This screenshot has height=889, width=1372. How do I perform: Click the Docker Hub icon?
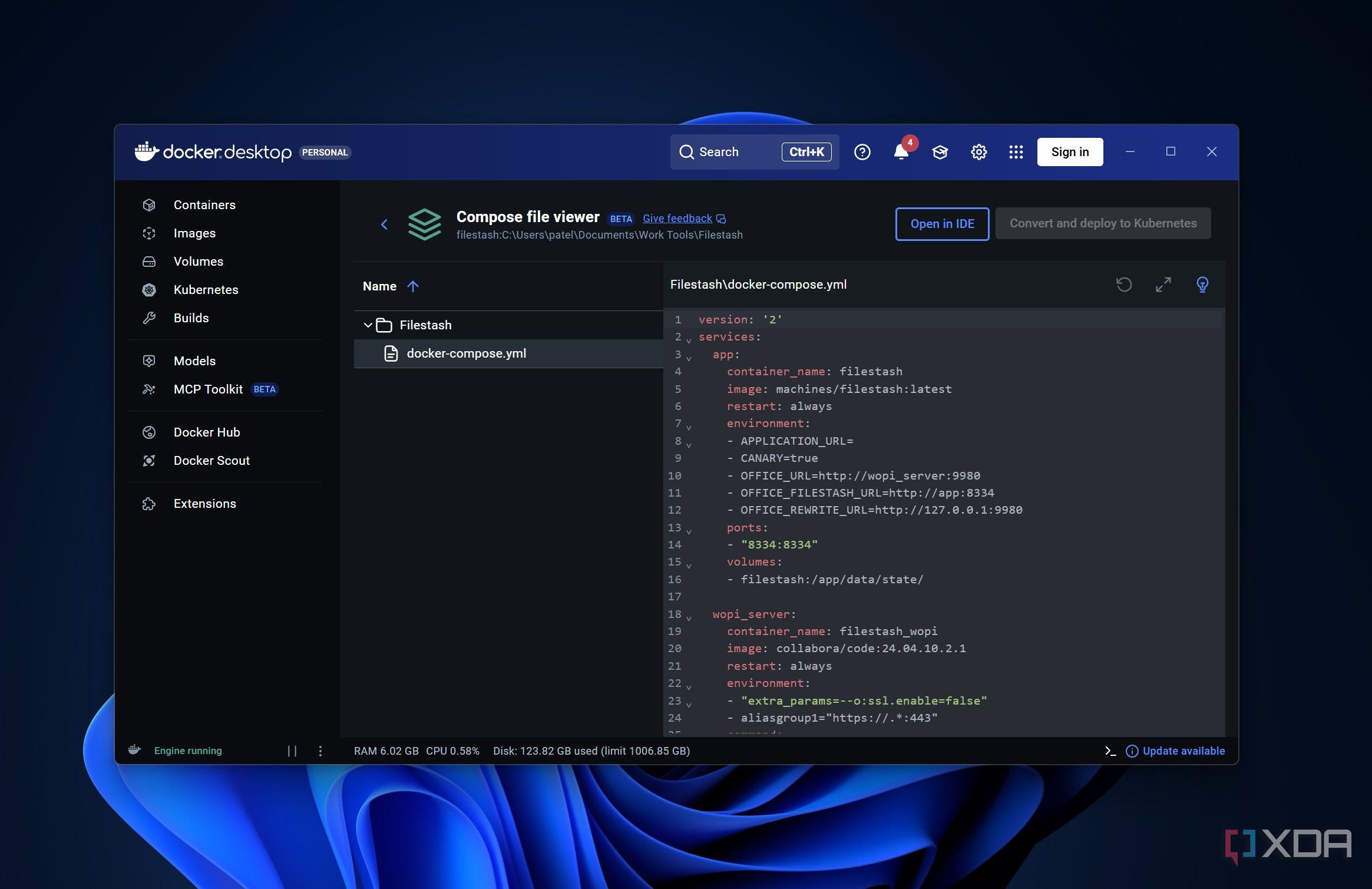pyautogui.click(x=149, y=432)
